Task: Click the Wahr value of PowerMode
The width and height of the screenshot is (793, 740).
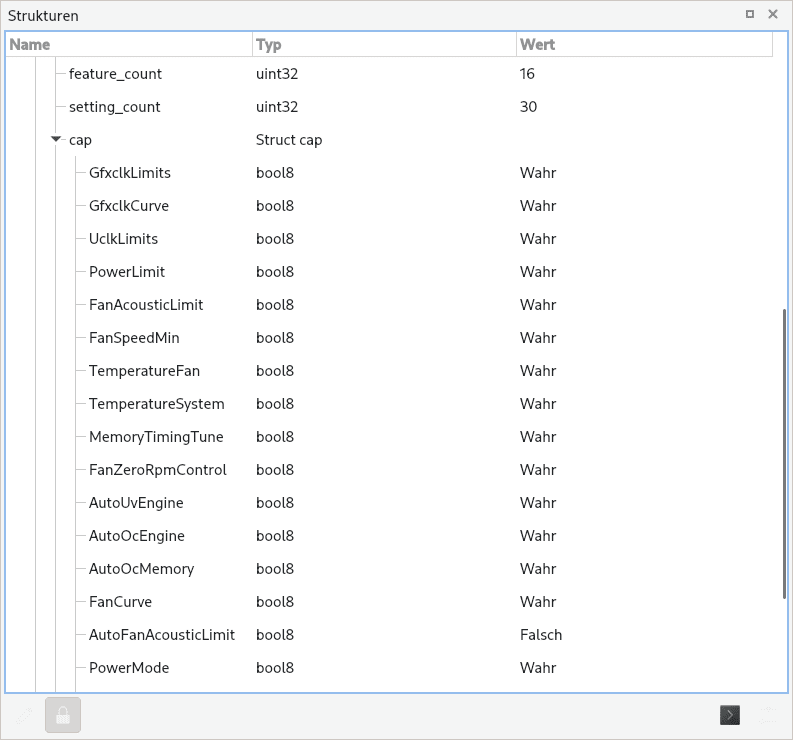Action: pyautogui.click(x=538, y=668)
